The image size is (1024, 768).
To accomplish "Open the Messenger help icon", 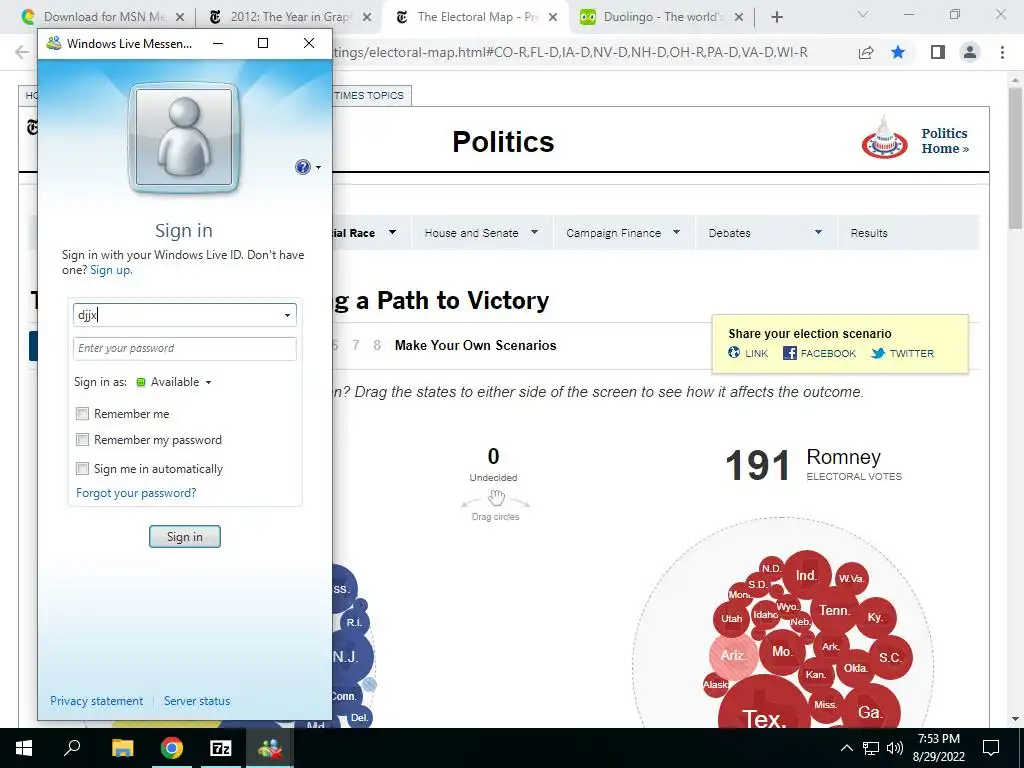I will (x=302, y=167).
